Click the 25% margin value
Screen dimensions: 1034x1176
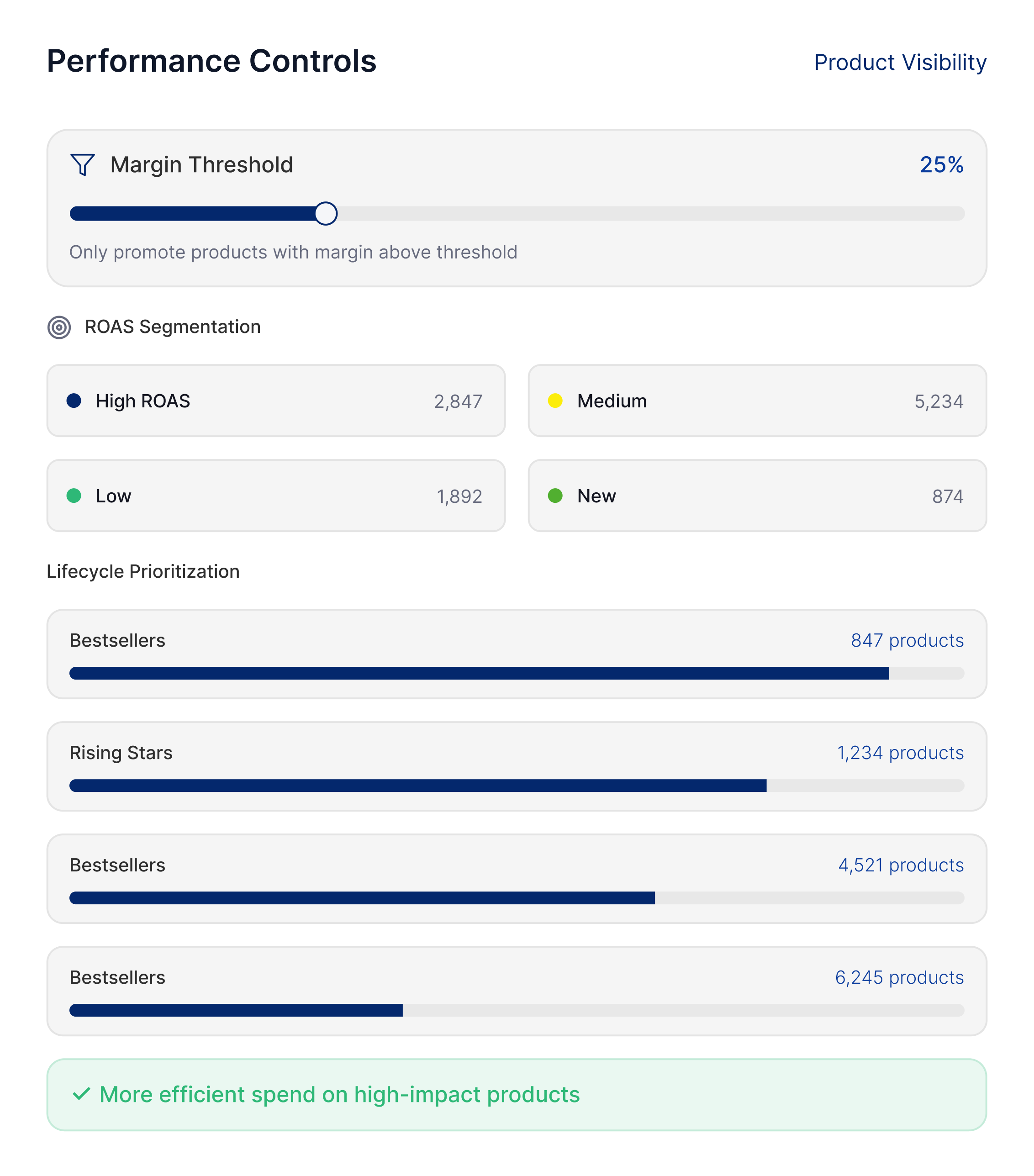[x=941, y=164]
